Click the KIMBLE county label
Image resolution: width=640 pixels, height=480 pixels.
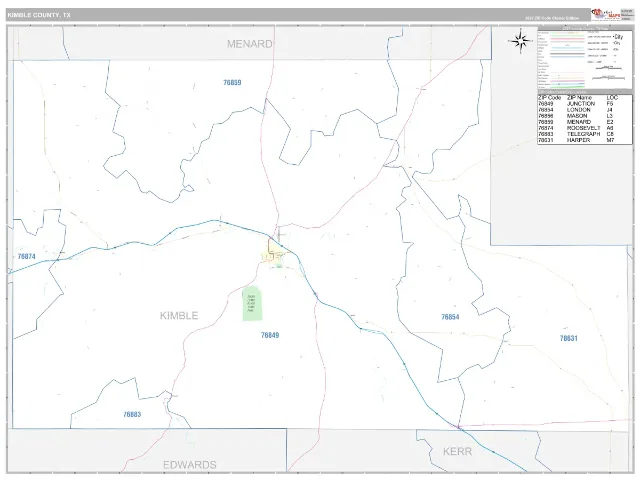point(179,315)
